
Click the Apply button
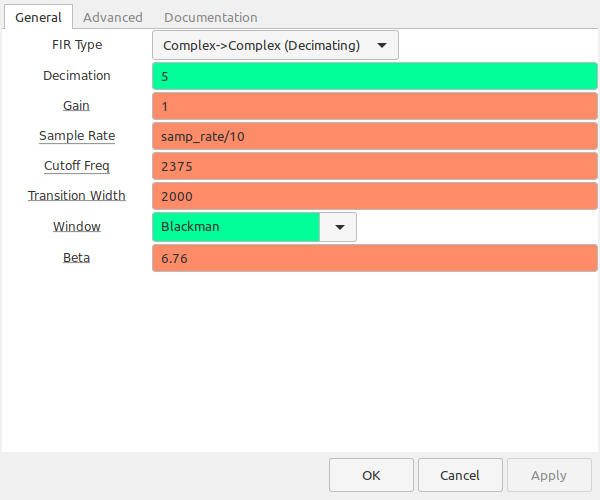click(x=549, y=475)
